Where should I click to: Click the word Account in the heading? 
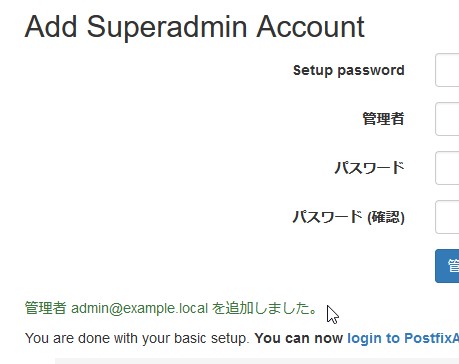click(x=311, y=27)
